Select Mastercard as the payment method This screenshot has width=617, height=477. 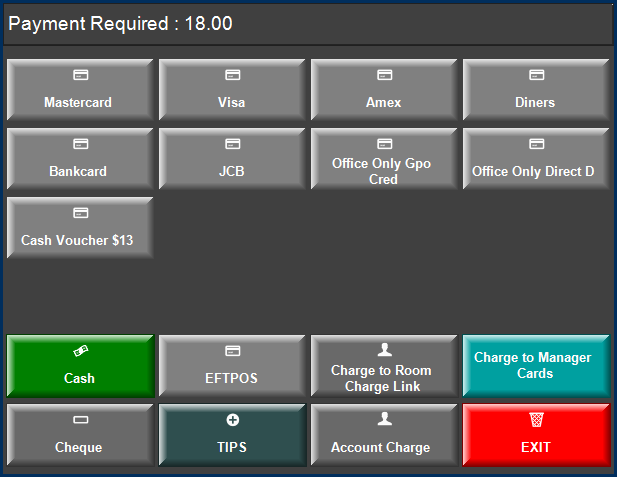coord(80,91)
